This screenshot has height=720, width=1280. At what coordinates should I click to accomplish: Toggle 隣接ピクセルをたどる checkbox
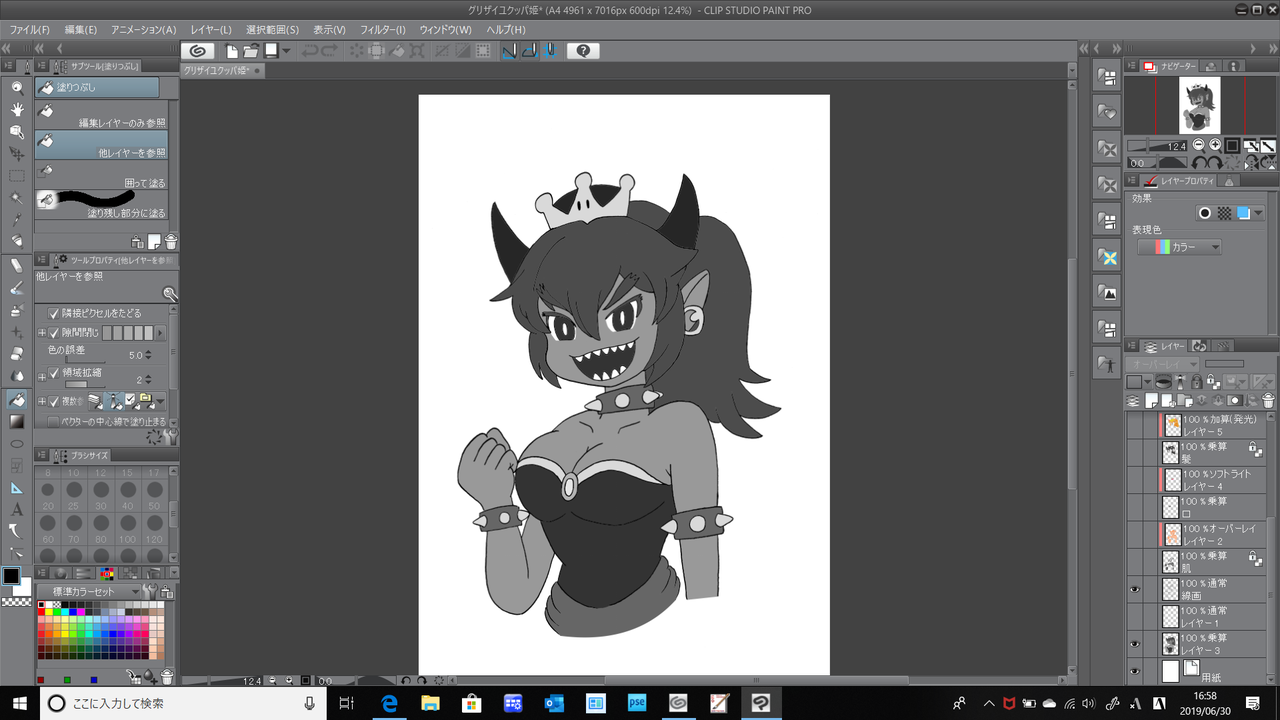54,313
